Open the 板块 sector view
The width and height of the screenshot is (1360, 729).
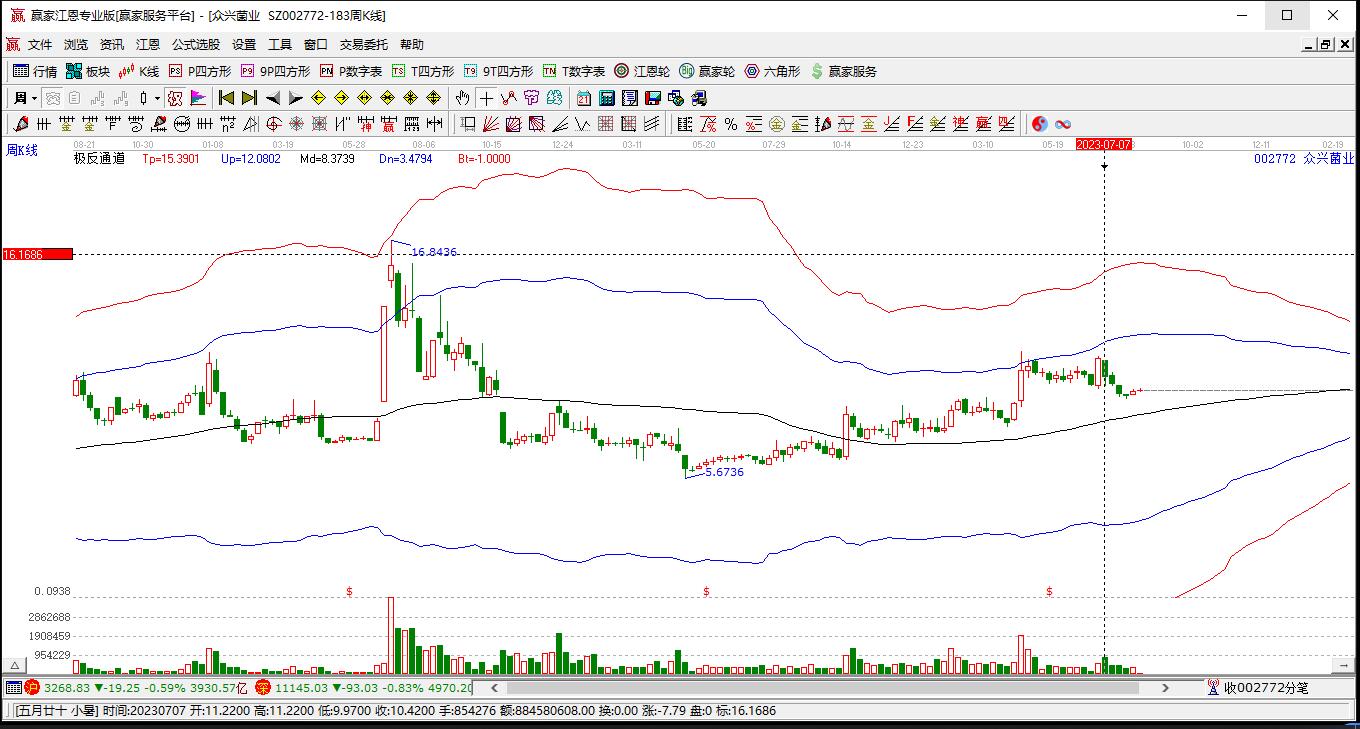88,71
